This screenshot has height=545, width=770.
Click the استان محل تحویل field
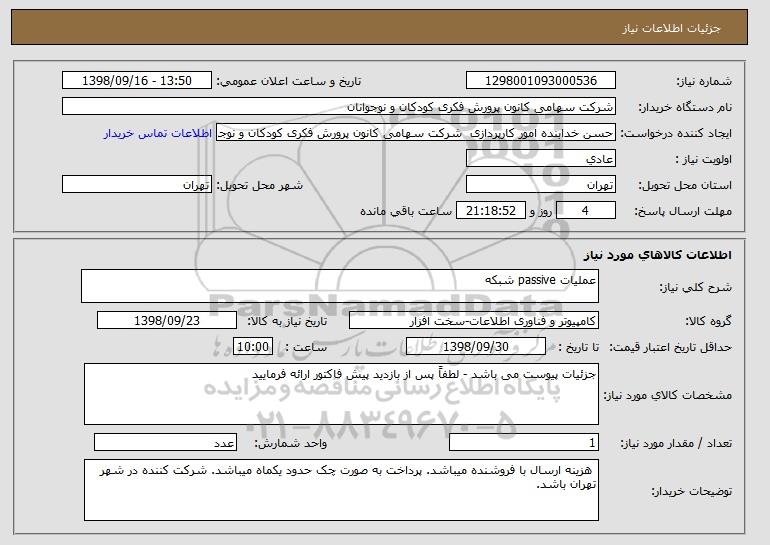(541, 185)
